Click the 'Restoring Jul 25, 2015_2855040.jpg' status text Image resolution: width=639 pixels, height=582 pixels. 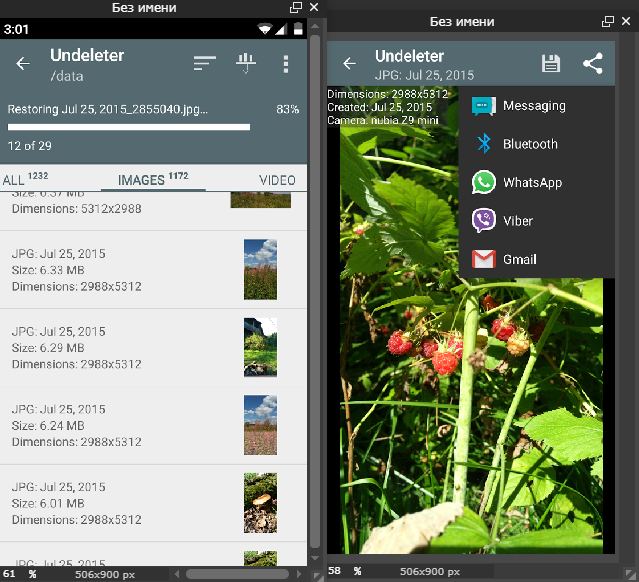[x=108, y=109]
